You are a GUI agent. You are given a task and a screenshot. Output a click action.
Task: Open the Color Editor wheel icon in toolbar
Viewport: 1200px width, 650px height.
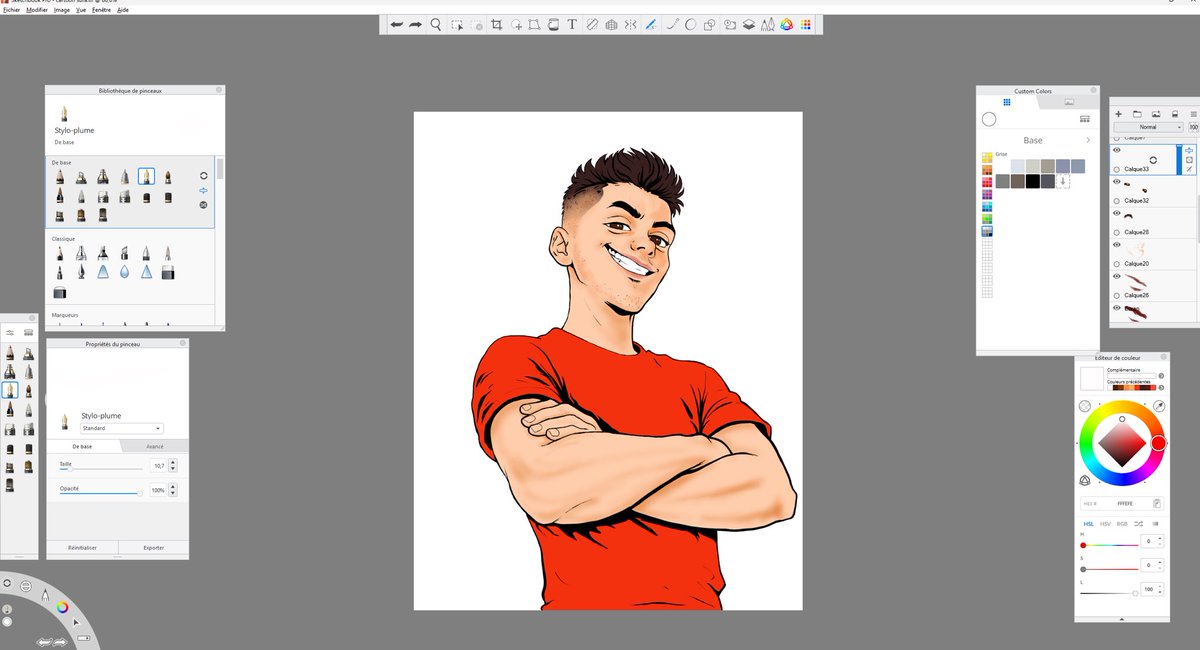[x=786, y=25]
